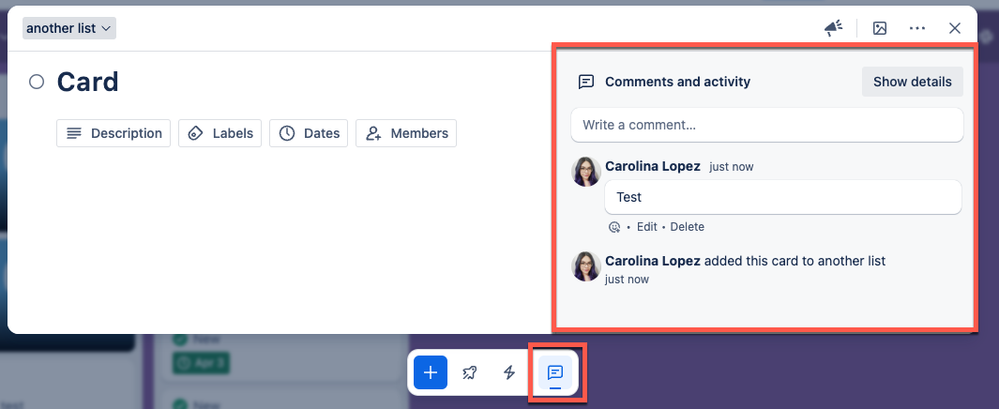This screenshot has height=409, width=999.
Task: Click the "just now" timestamp on the Test comment
Action: (731, 167)
